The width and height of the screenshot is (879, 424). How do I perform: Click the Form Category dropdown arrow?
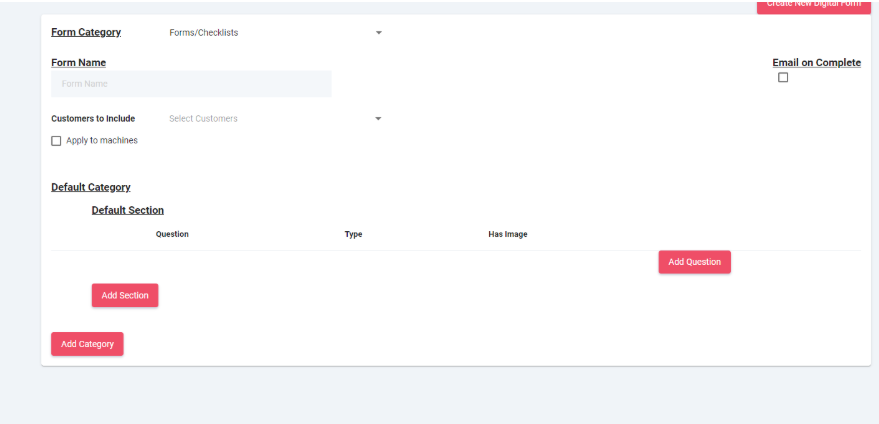(378, 33)
